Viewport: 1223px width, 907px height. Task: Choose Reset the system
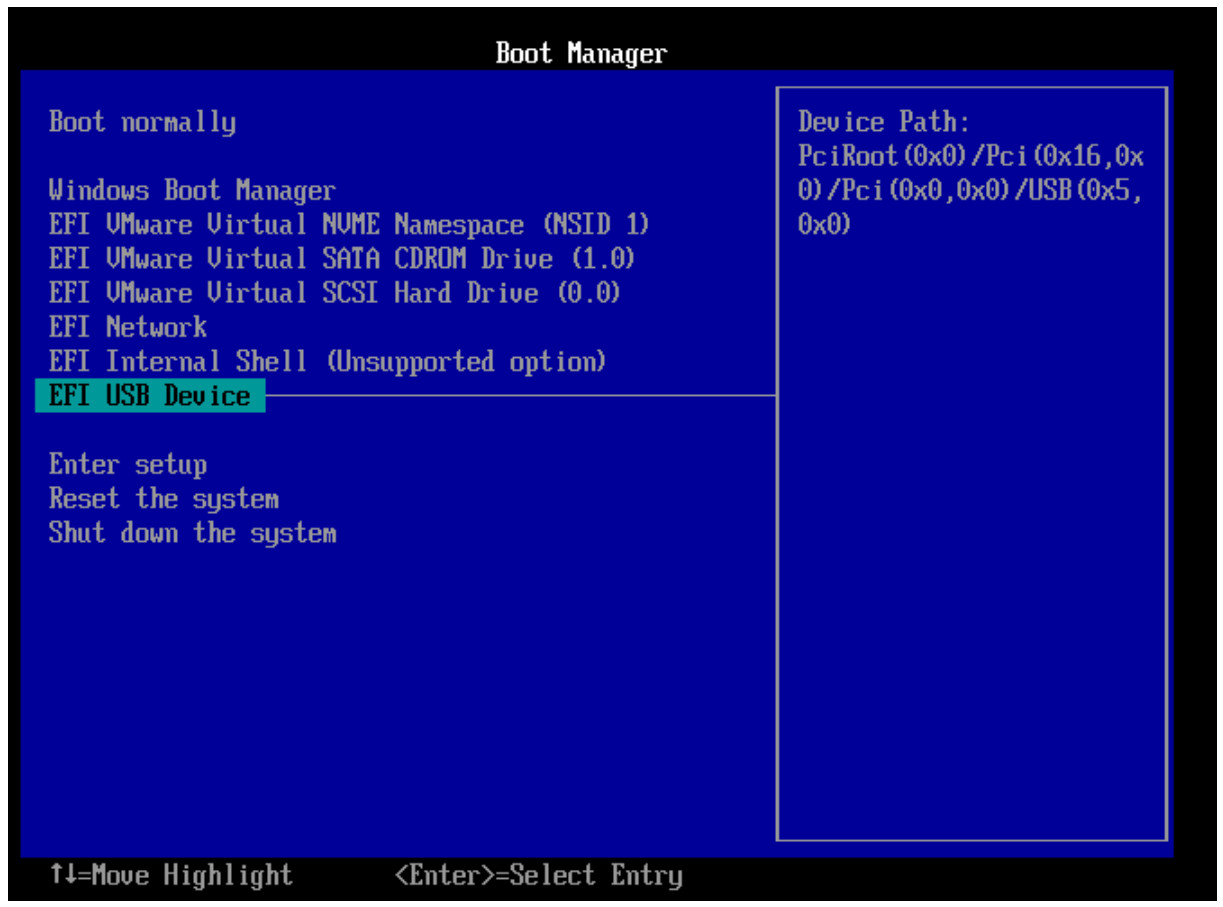(164, 499)
